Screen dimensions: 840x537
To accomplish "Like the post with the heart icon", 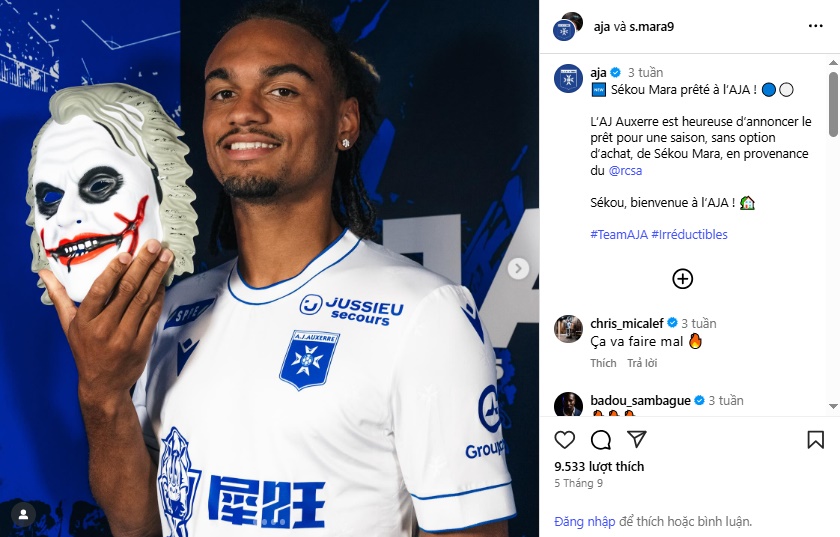I will pyautogui.click(x=564, y=439).
